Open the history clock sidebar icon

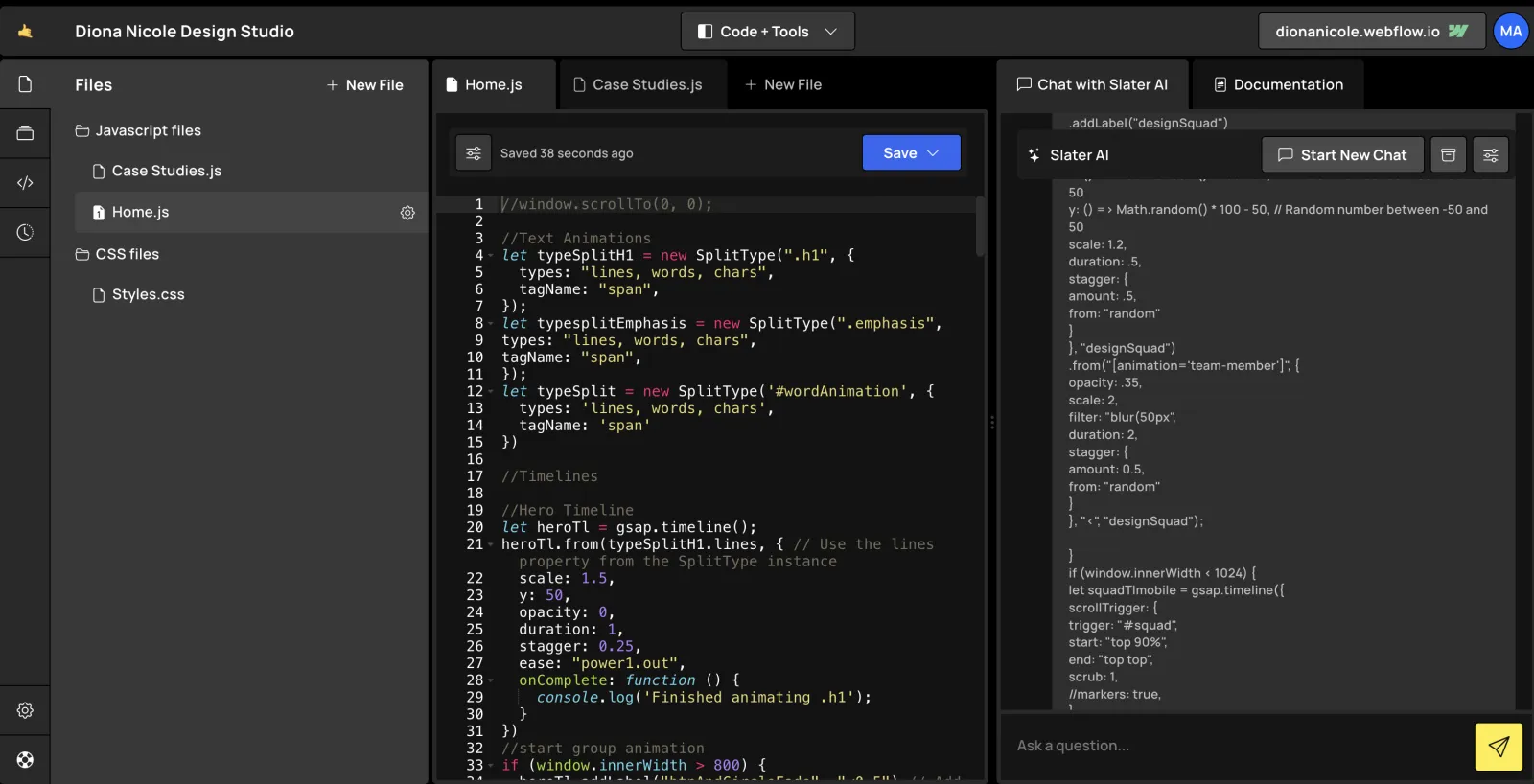[x=25, y=232]
